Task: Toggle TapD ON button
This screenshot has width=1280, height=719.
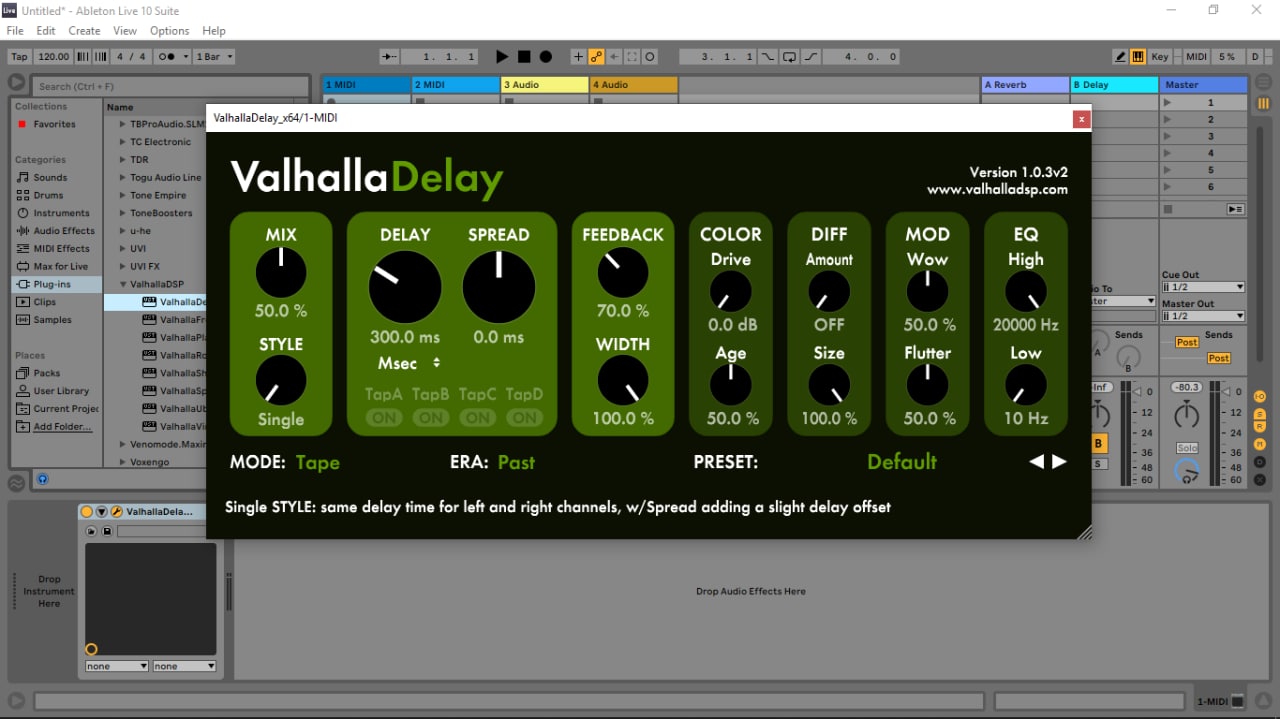Action: click(x=524, y=418)
